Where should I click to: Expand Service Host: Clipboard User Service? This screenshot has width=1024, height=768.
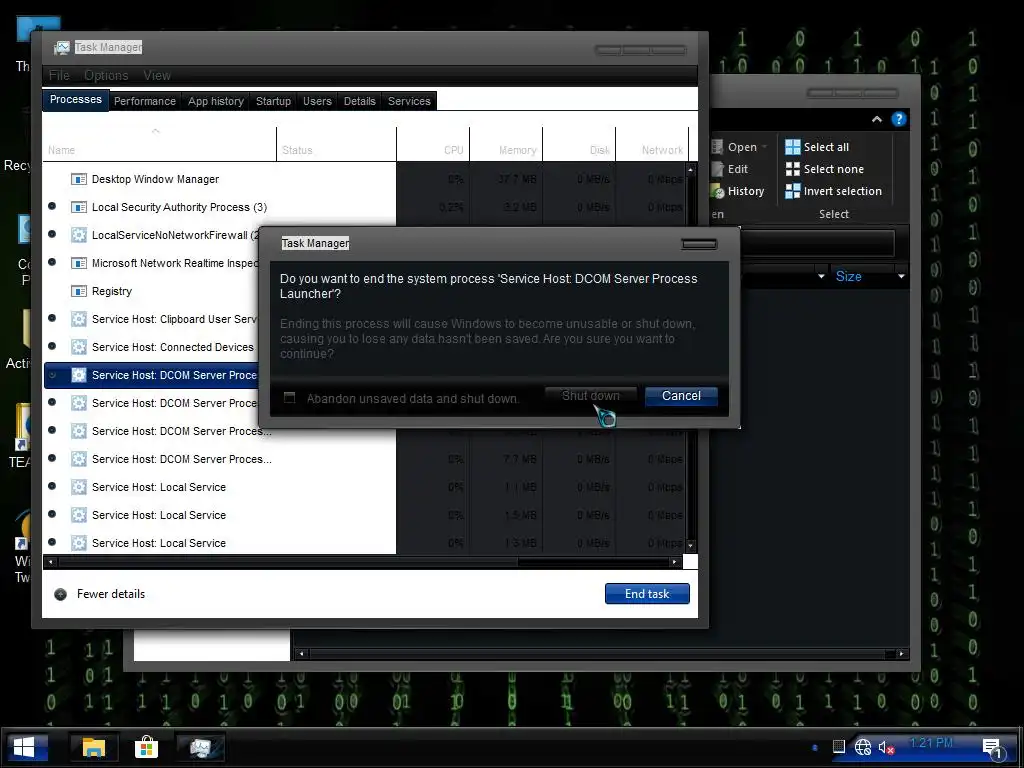[52, 319]
